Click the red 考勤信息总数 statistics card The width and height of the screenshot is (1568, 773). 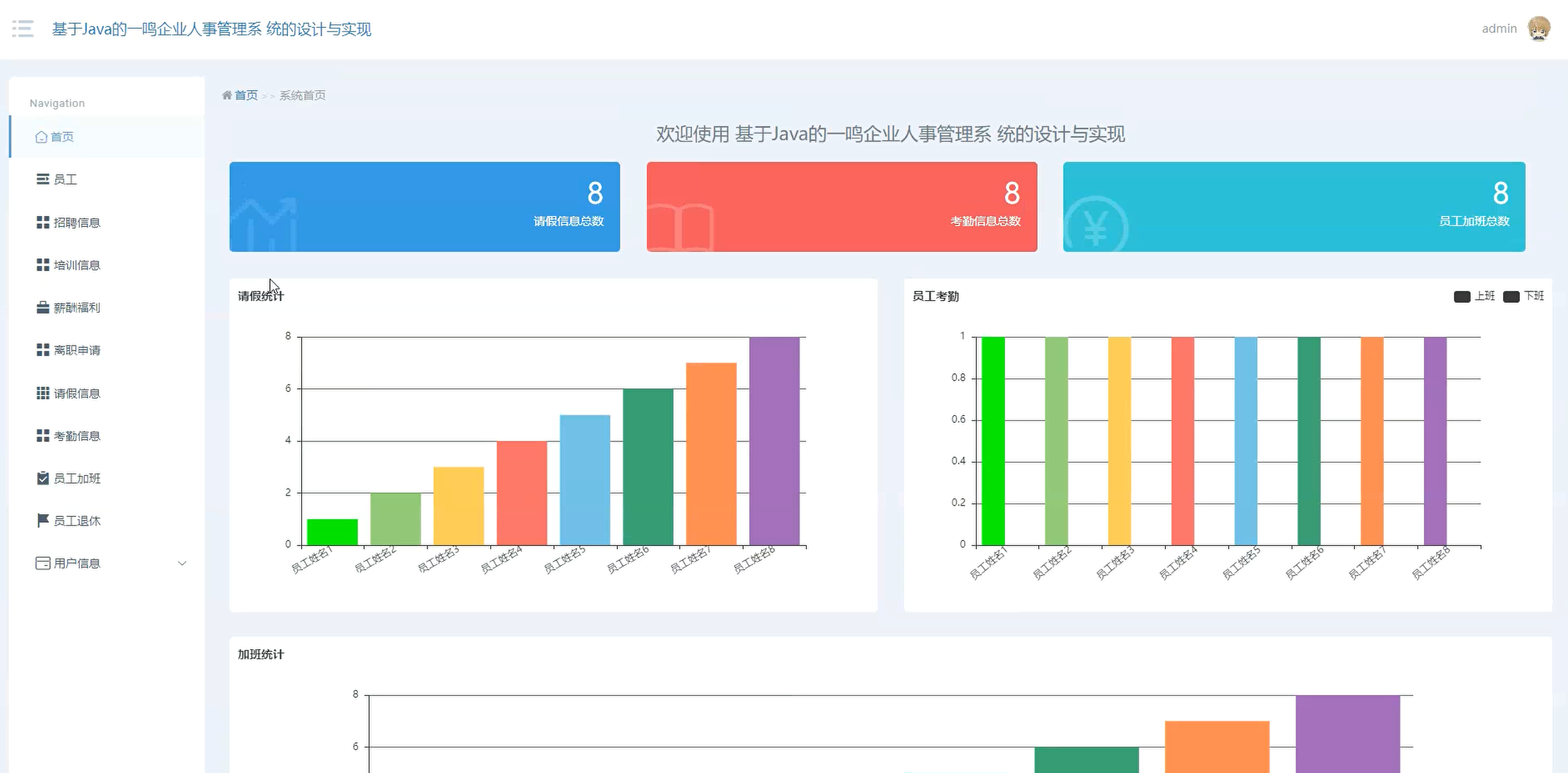tap(841, 206)
